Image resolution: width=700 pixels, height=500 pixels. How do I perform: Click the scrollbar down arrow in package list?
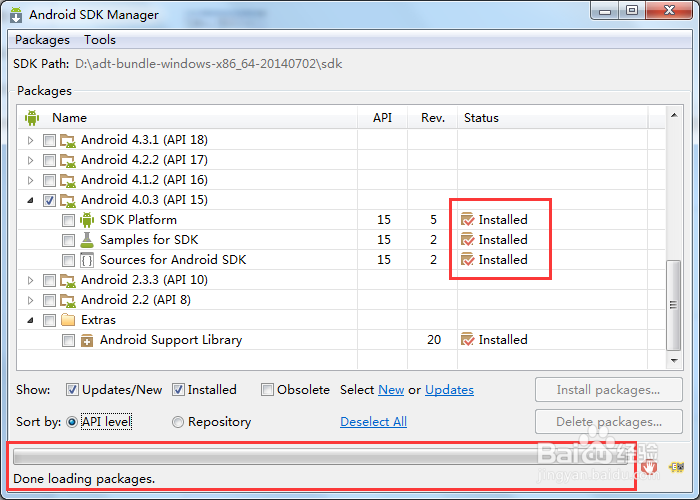[x=674, y=360]
